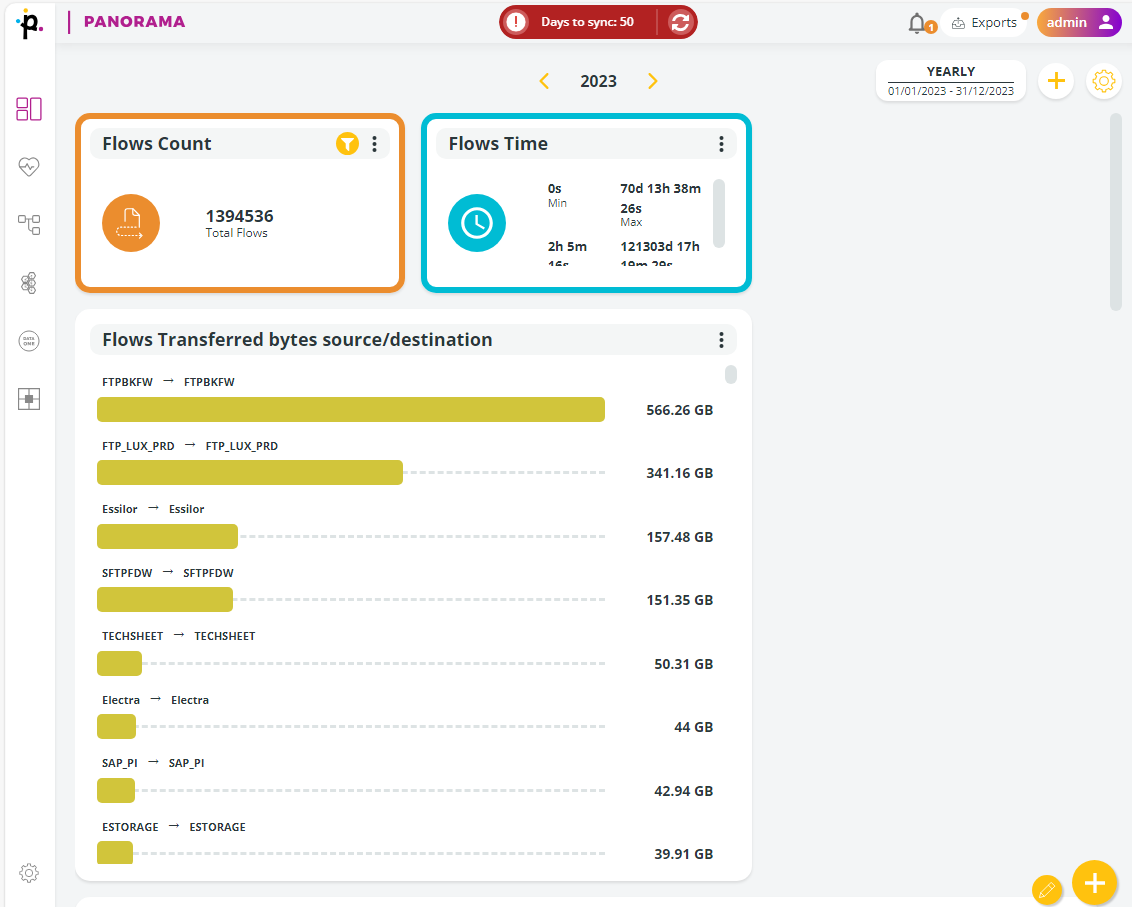Click the pencil edit dashboard icon
This screenshot has height=907, width=1132.
pos(1047,888)
